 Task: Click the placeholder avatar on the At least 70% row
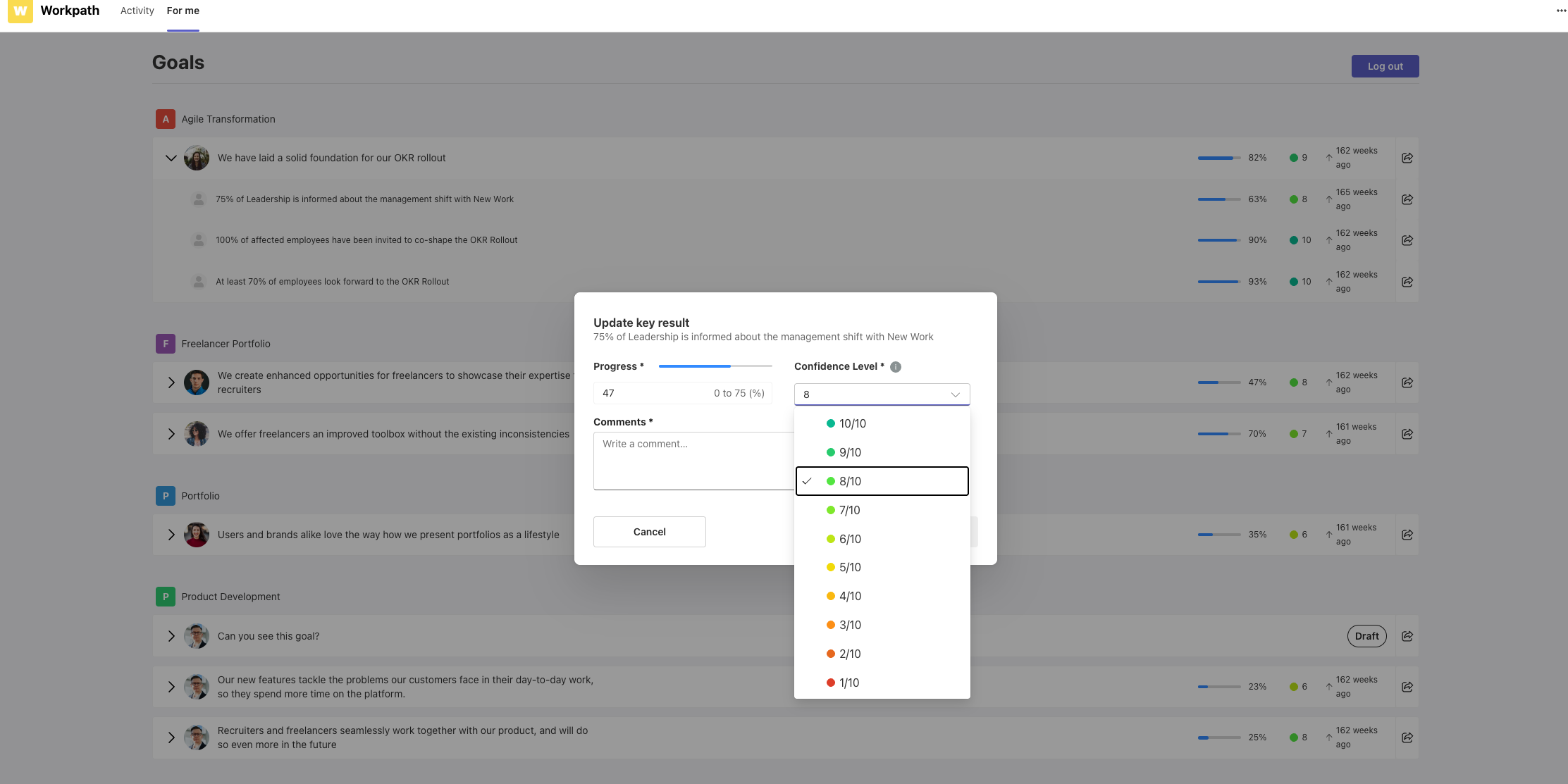click(x=199, y=282)
